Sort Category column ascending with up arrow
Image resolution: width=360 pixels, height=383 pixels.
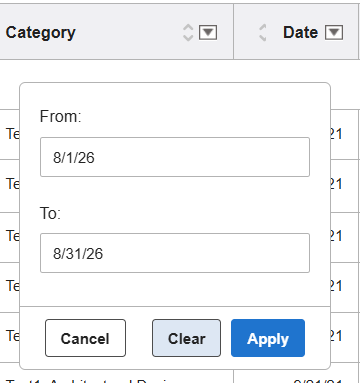pyautogui.click(x=188, y=28)
